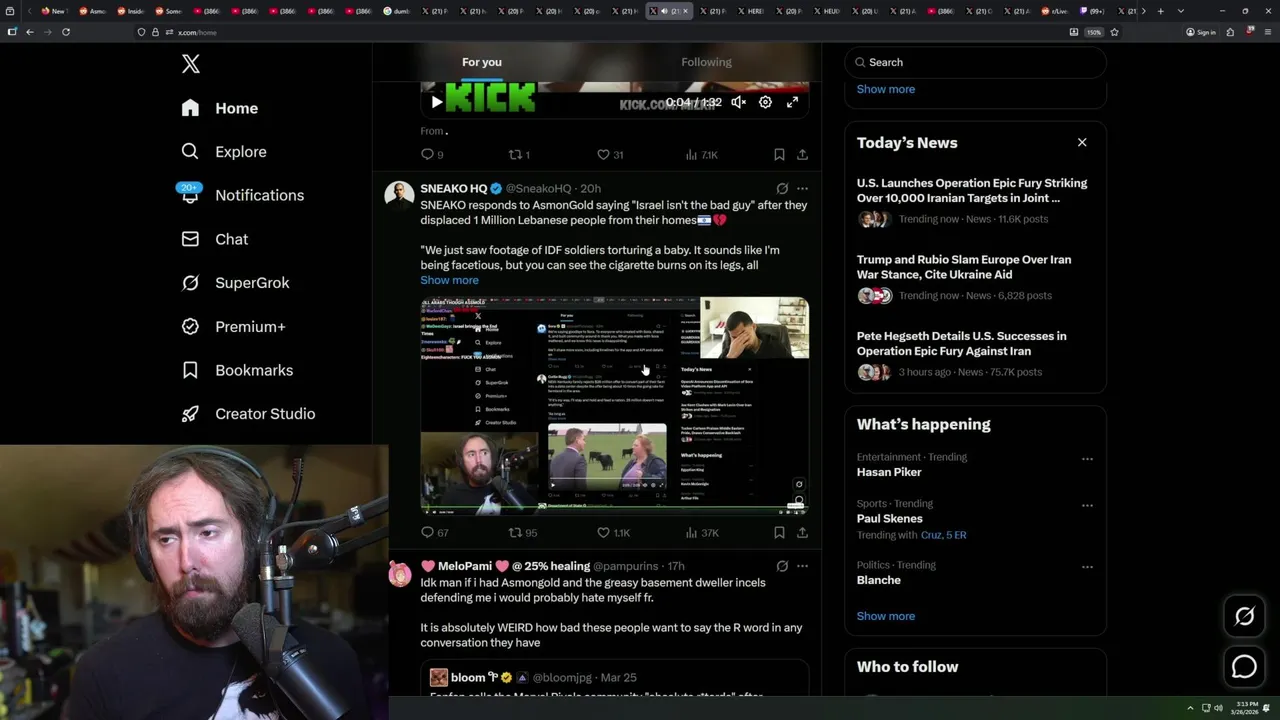Switch to the For you tab
Screen dimensions: 1280x720
click(482, 62)
